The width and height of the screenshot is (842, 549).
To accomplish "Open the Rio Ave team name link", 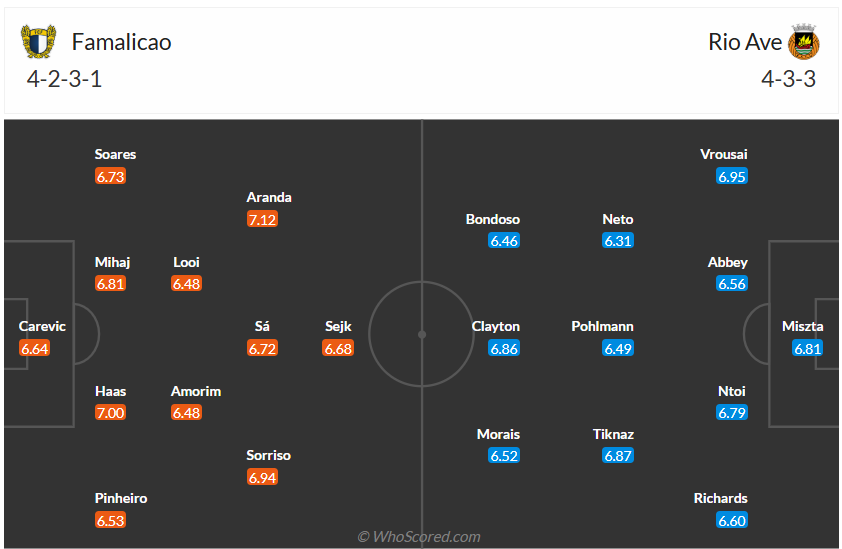I will 745,42.
